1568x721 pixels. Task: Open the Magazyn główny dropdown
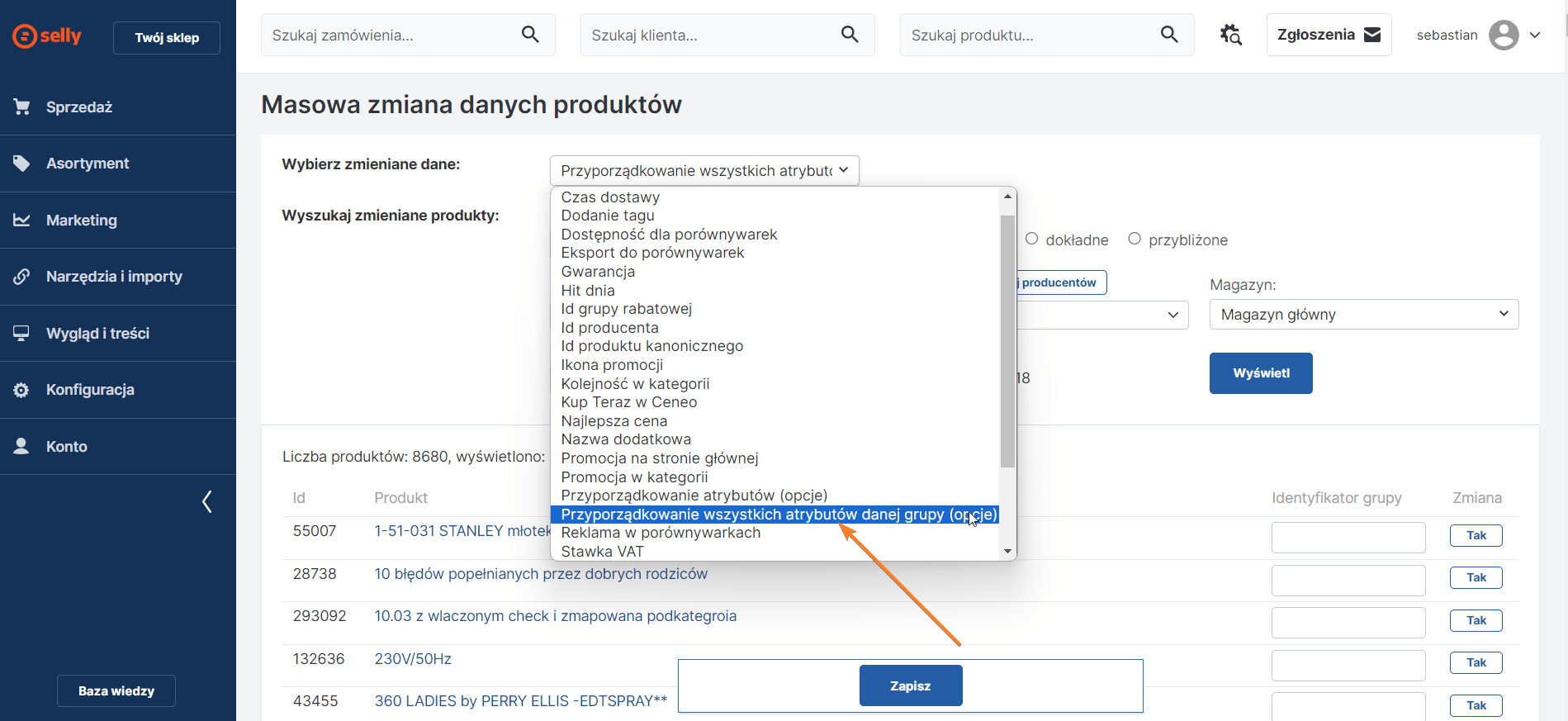tap(1363, 315)
